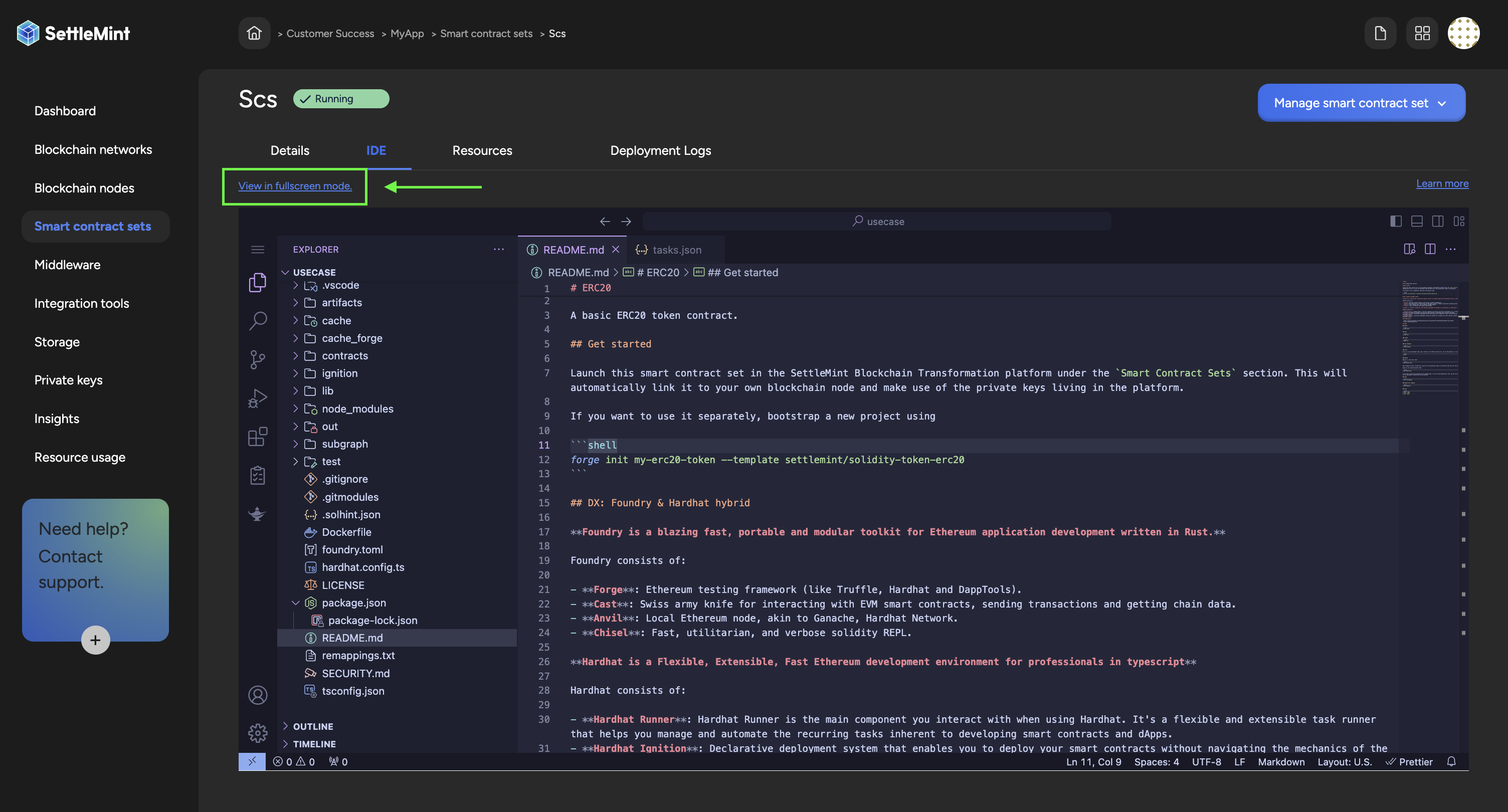Open remote window indicator in status bar

(x=252, y=761)
